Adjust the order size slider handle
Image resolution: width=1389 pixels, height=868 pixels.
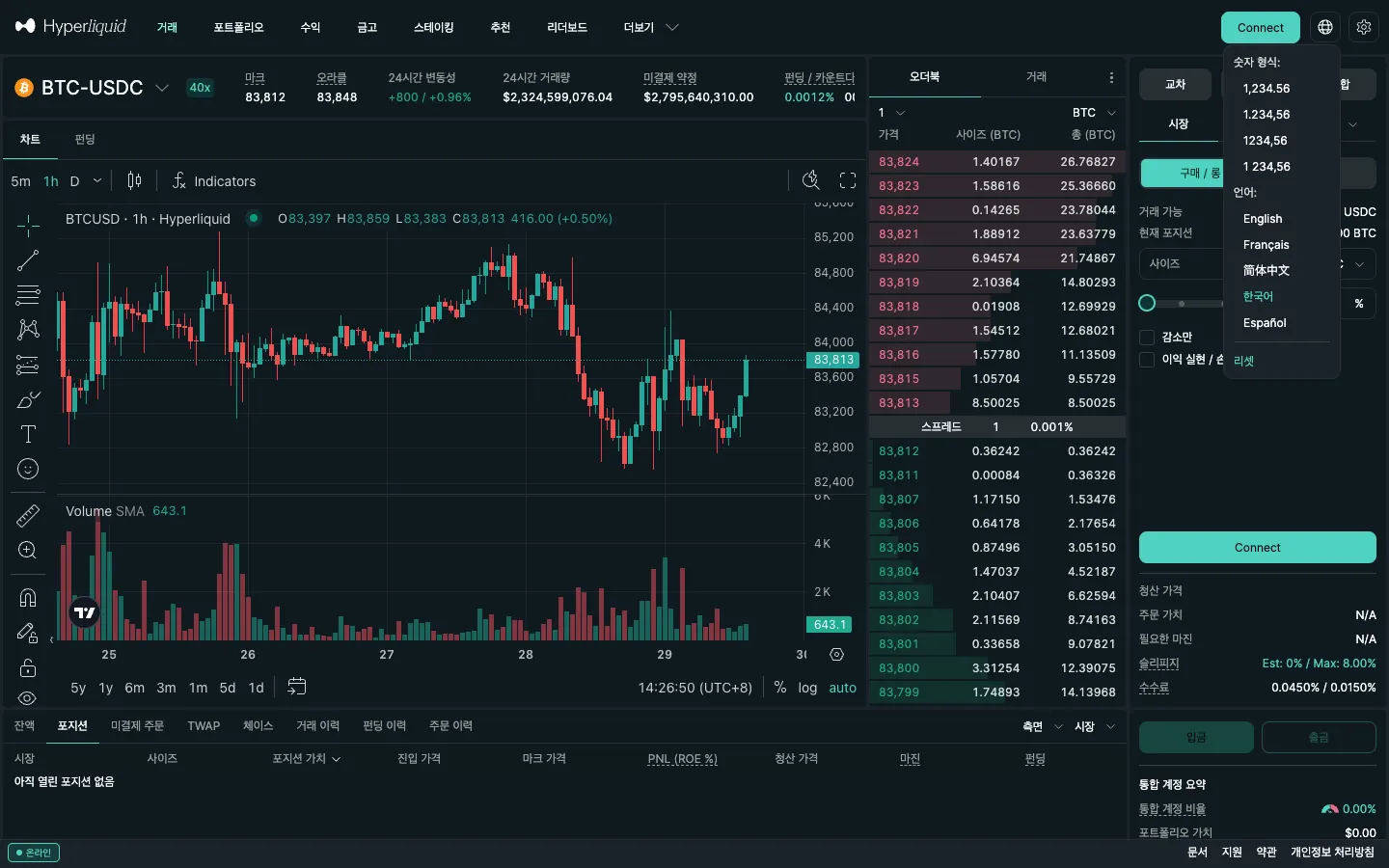(1147, 303)
